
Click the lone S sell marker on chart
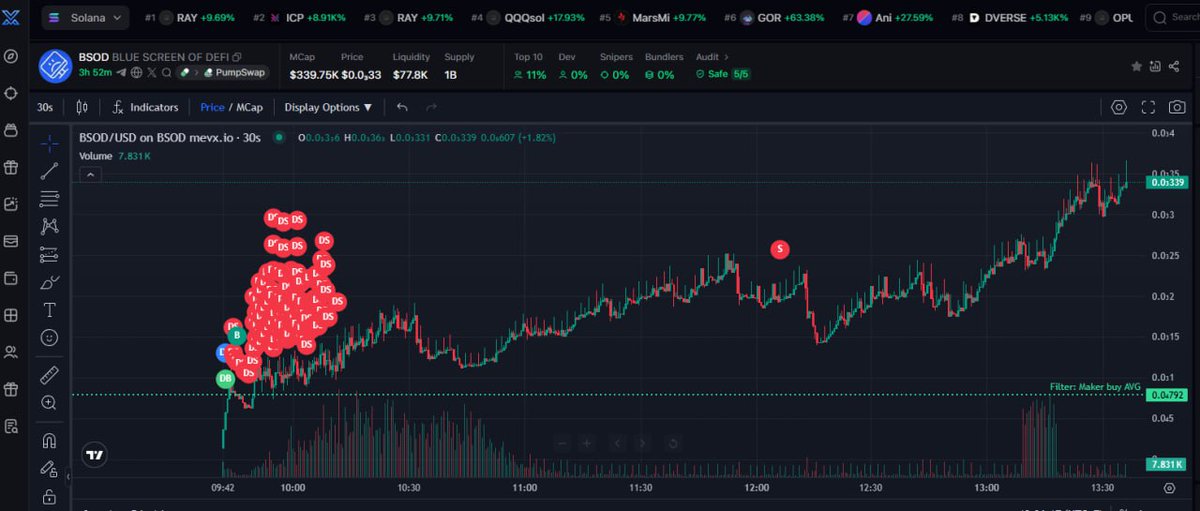(x=780, y=249)
